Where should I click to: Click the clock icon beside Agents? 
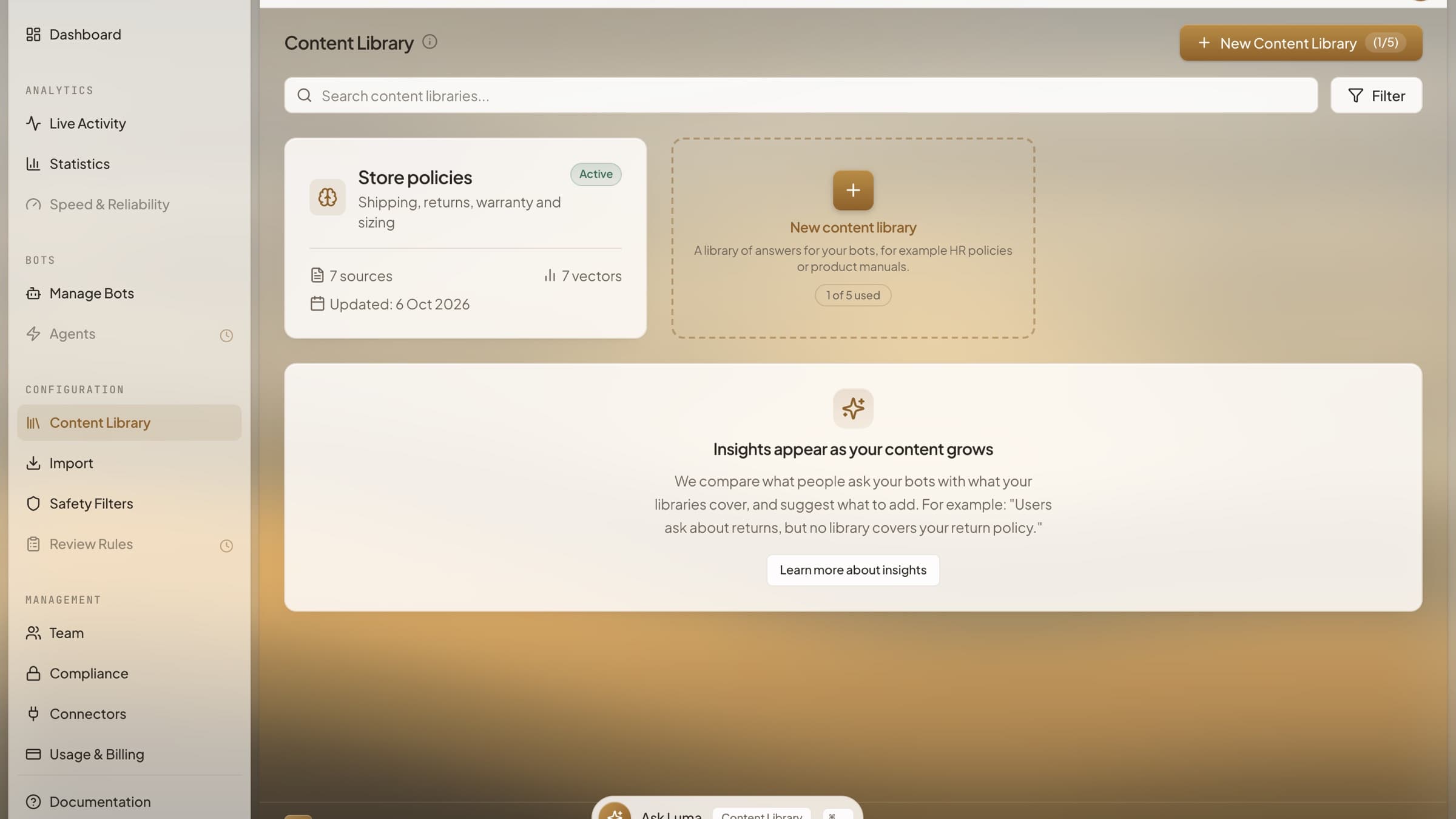(226, 335)
